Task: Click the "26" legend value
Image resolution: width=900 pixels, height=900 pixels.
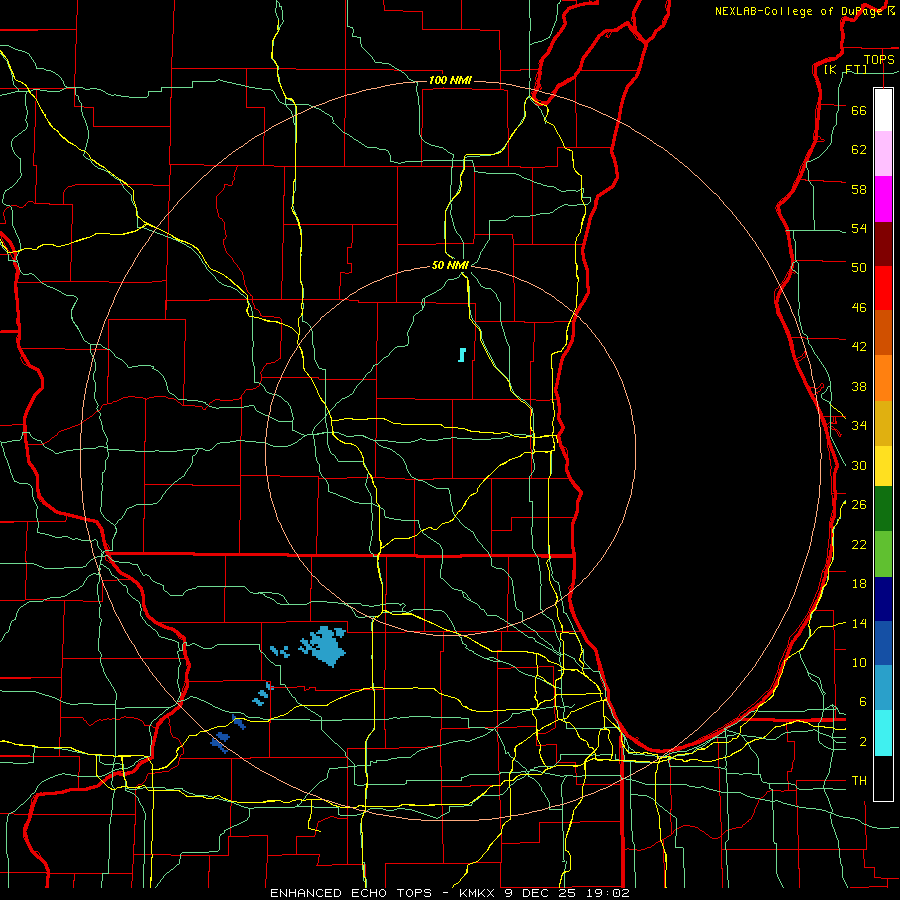Action: coord(859,504)
